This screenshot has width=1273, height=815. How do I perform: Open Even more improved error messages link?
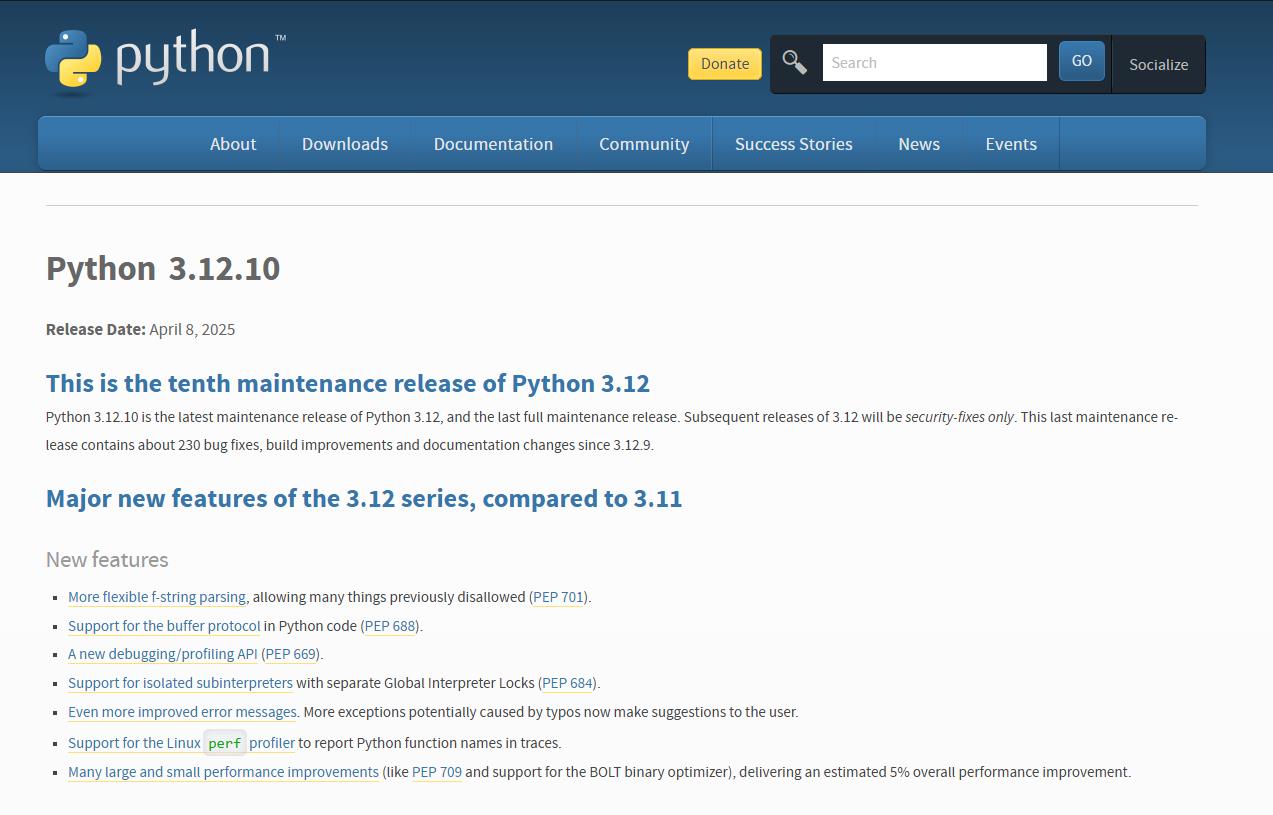click(182, 712)
